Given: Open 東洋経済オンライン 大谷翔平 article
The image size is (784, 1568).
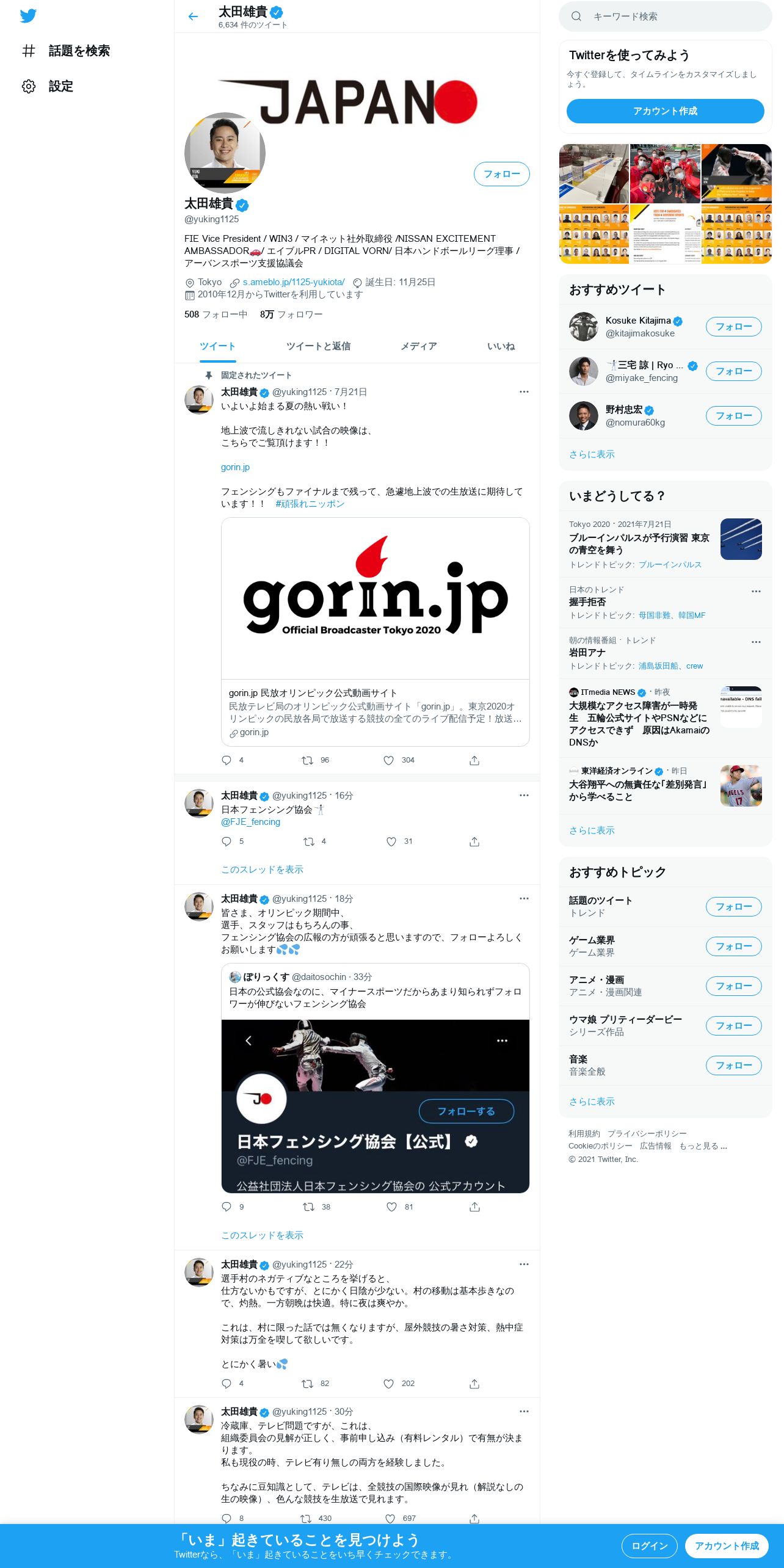Looking at the screenshot, I should (666, 785).
